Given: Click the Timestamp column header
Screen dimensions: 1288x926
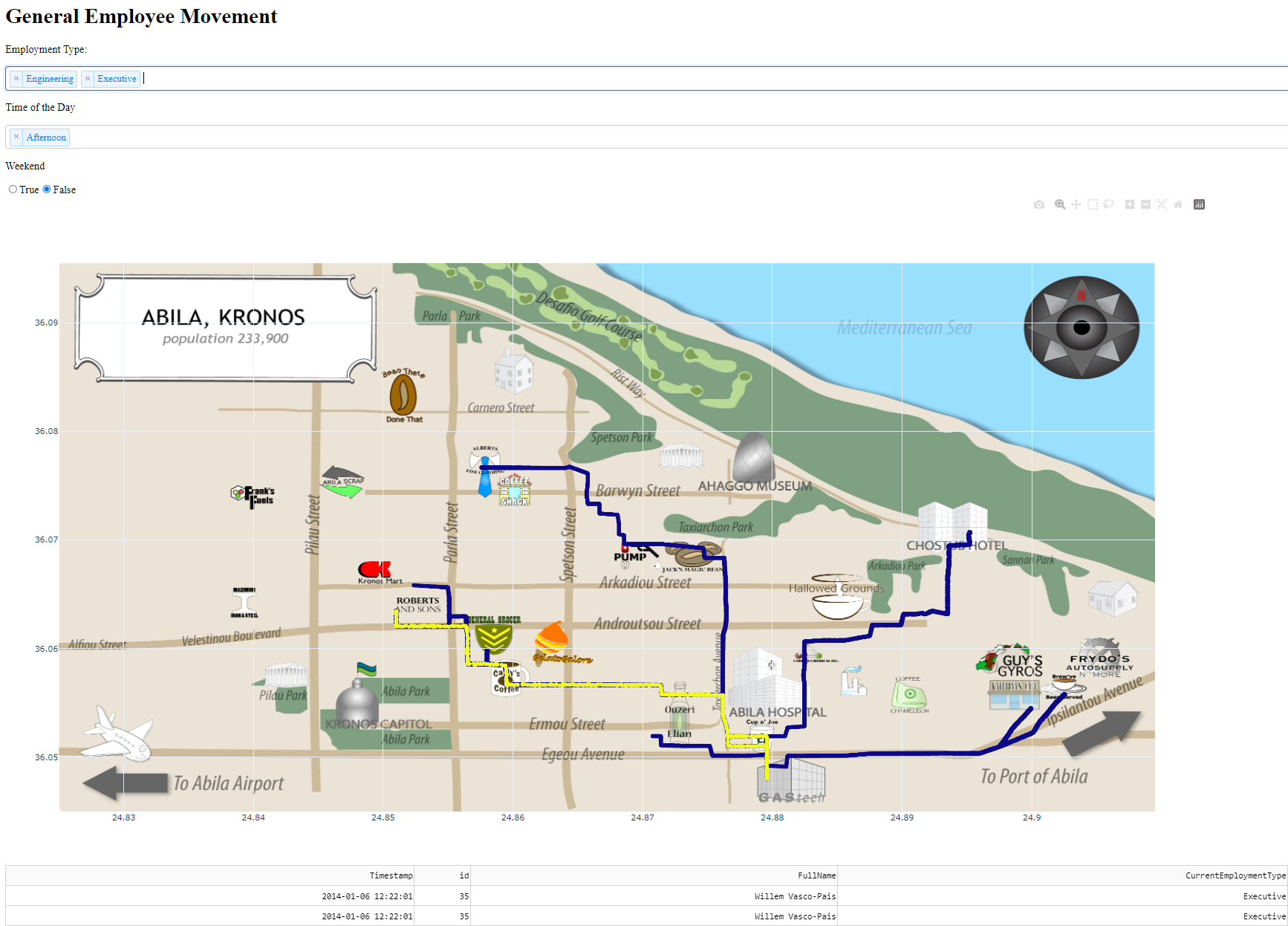Looking at the screenshot, I should [x=209, y=875].
